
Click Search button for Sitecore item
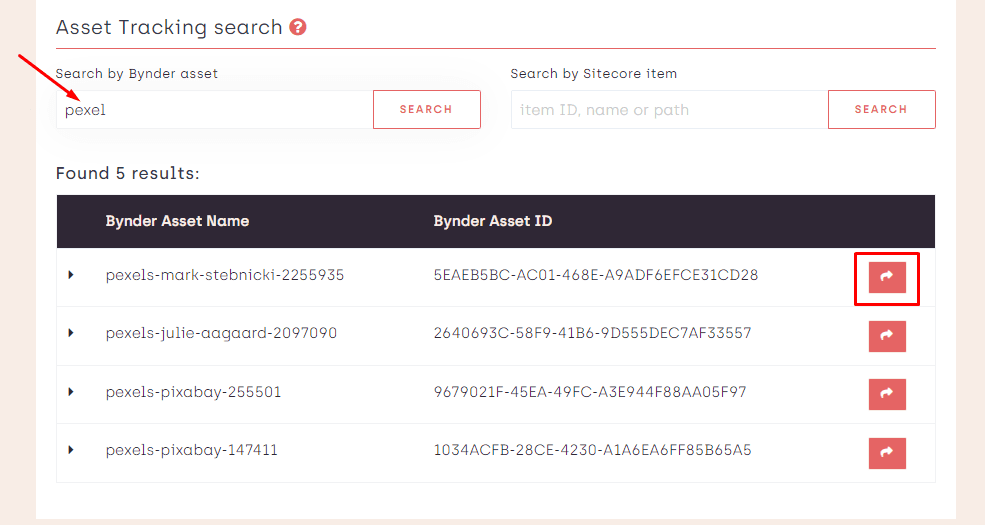click(x=881, y=110)
